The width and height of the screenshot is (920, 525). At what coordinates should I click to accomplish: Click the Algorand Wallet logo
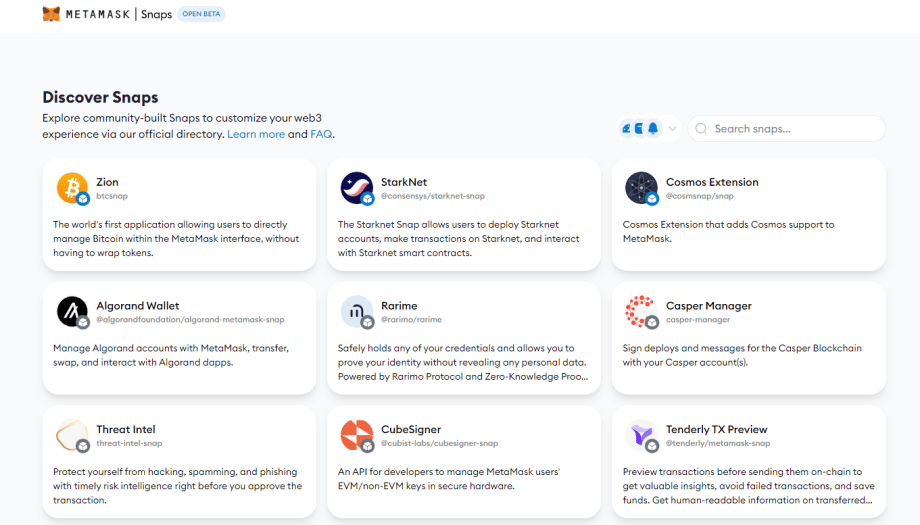coord(72,311)
